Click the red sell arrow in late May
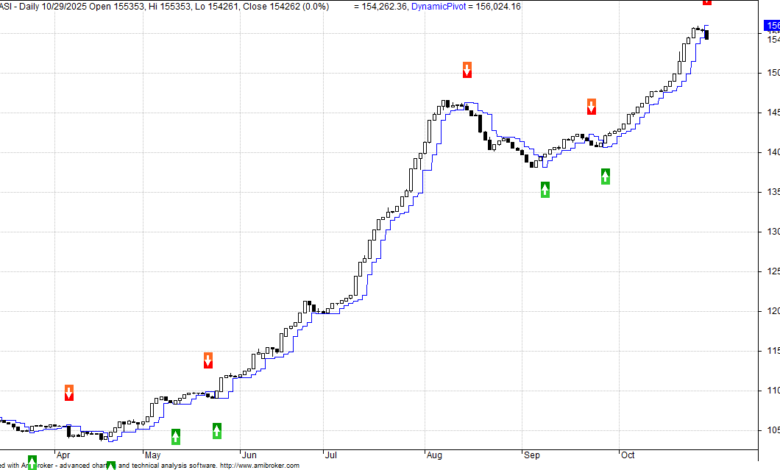This screenshot has width=780, height=470. tap(208, 360)
